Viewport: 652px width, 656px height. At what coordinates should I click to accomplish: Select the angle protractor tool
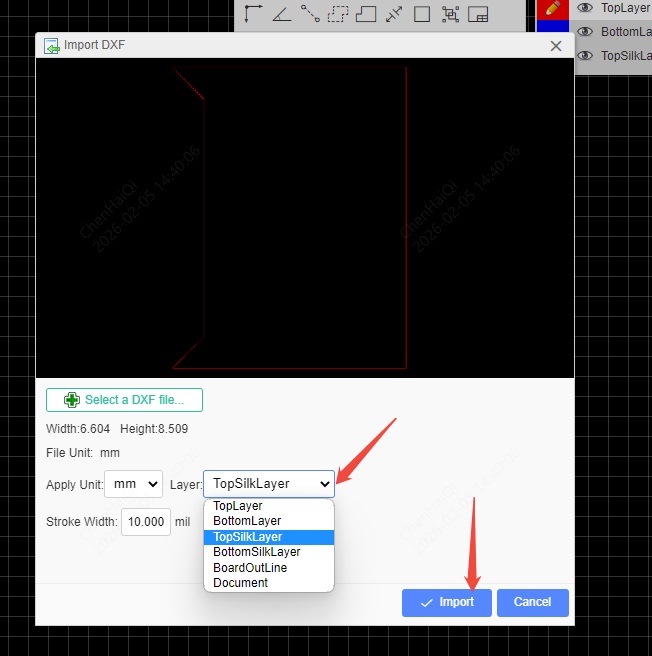[x=281, y=14]
